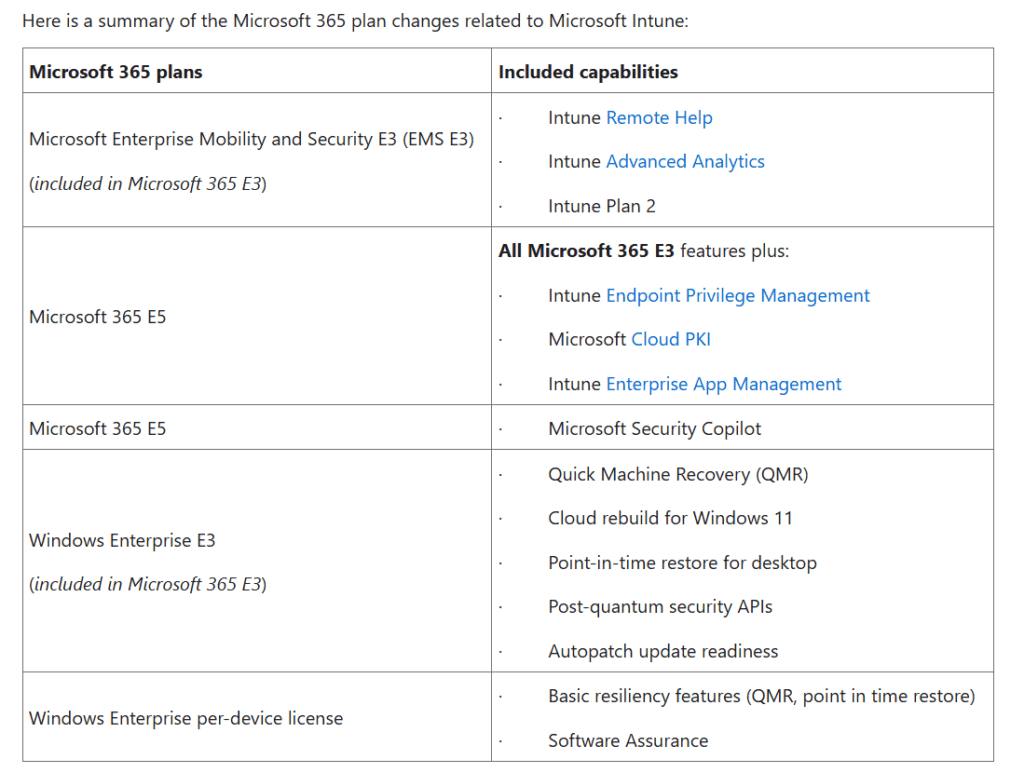This screenshot has height=773, width=1024.
Task: Click the "Included capabilities" column header
Action: tap(588, 72)
